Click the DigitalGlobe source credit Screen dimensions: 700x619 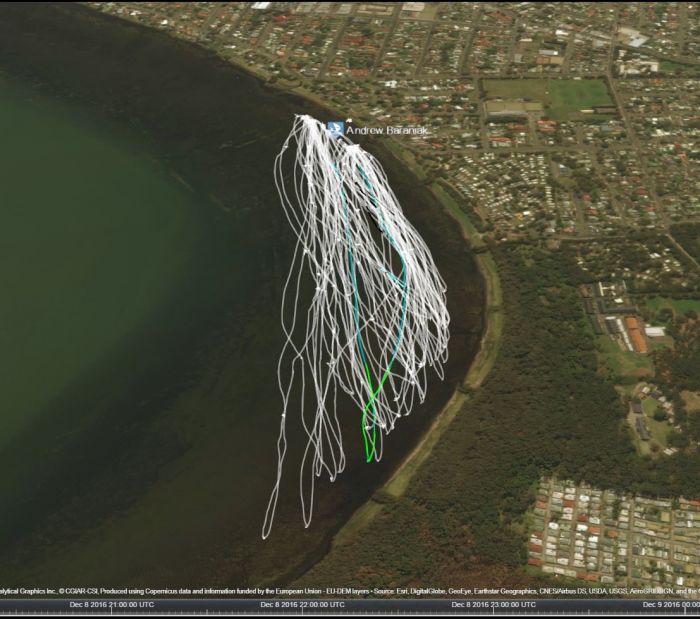point(424,592)
